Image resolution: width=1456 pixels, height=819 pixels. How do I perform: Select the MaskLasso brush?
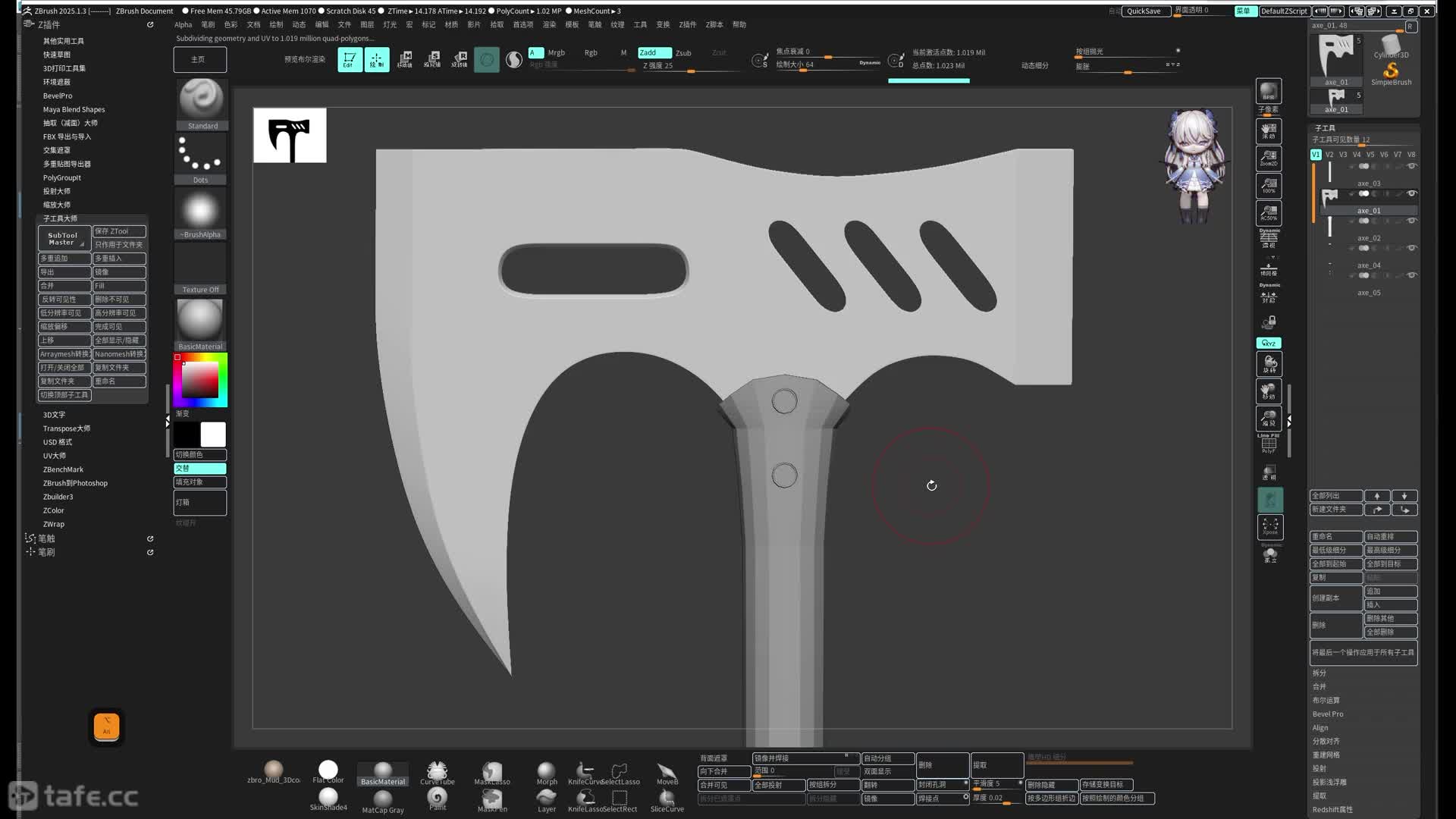(x=492, y=773)
